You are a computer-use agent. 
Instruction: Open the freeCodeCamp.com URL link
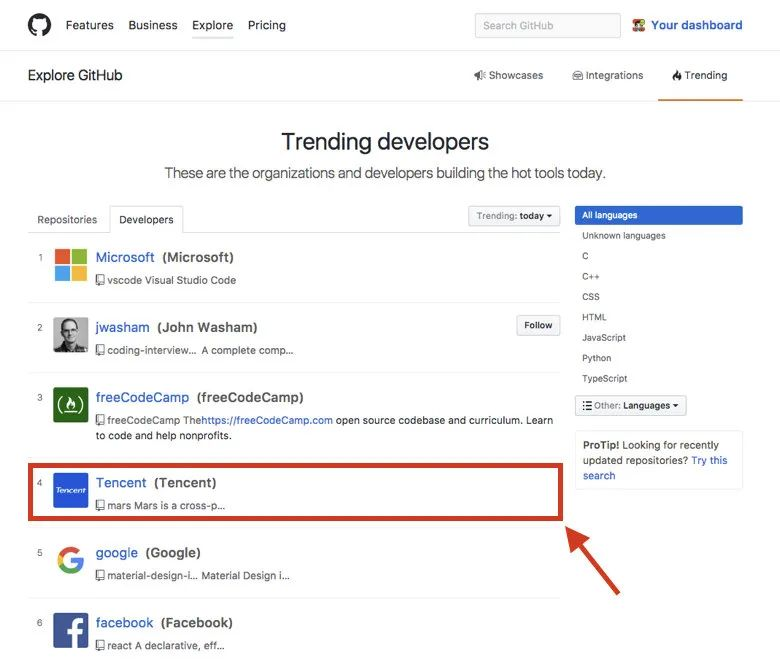coord(267,420)
